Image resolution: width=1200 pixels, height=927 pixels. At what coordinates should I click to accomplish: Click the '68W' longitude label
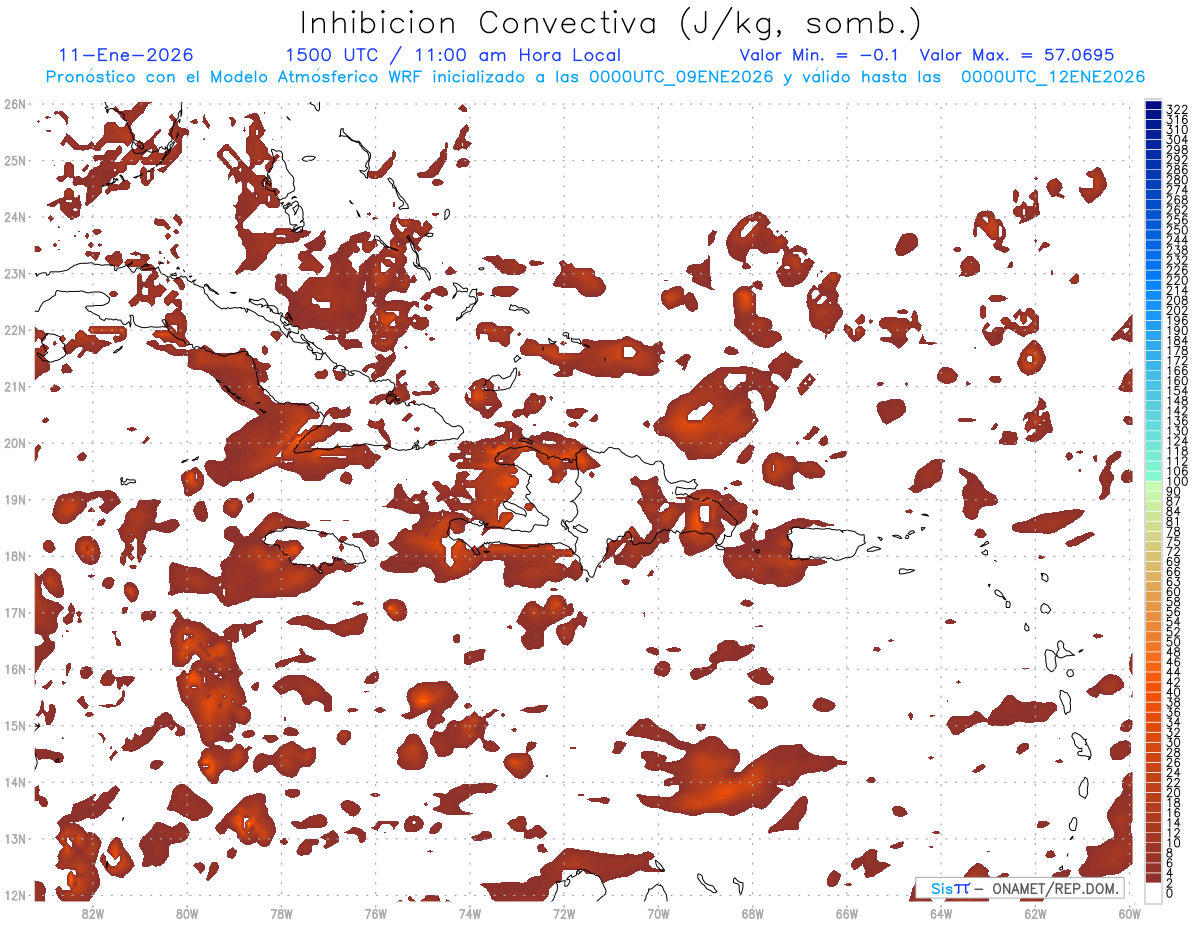coord(753,914)
